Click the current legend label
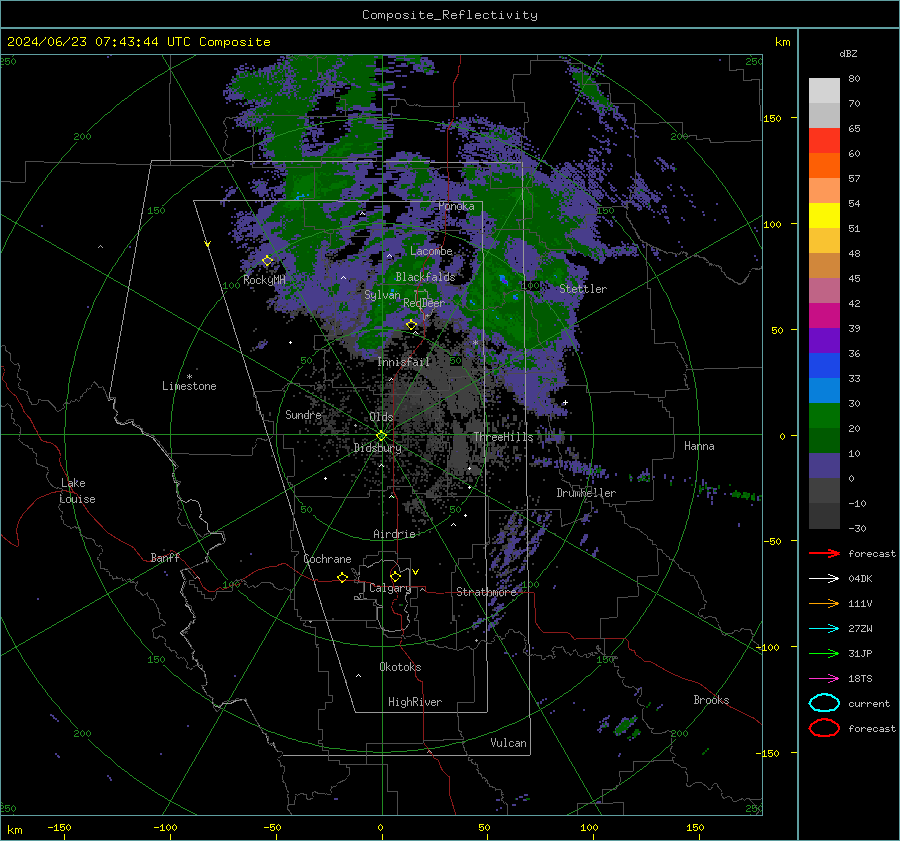 [x=869, y=703]
